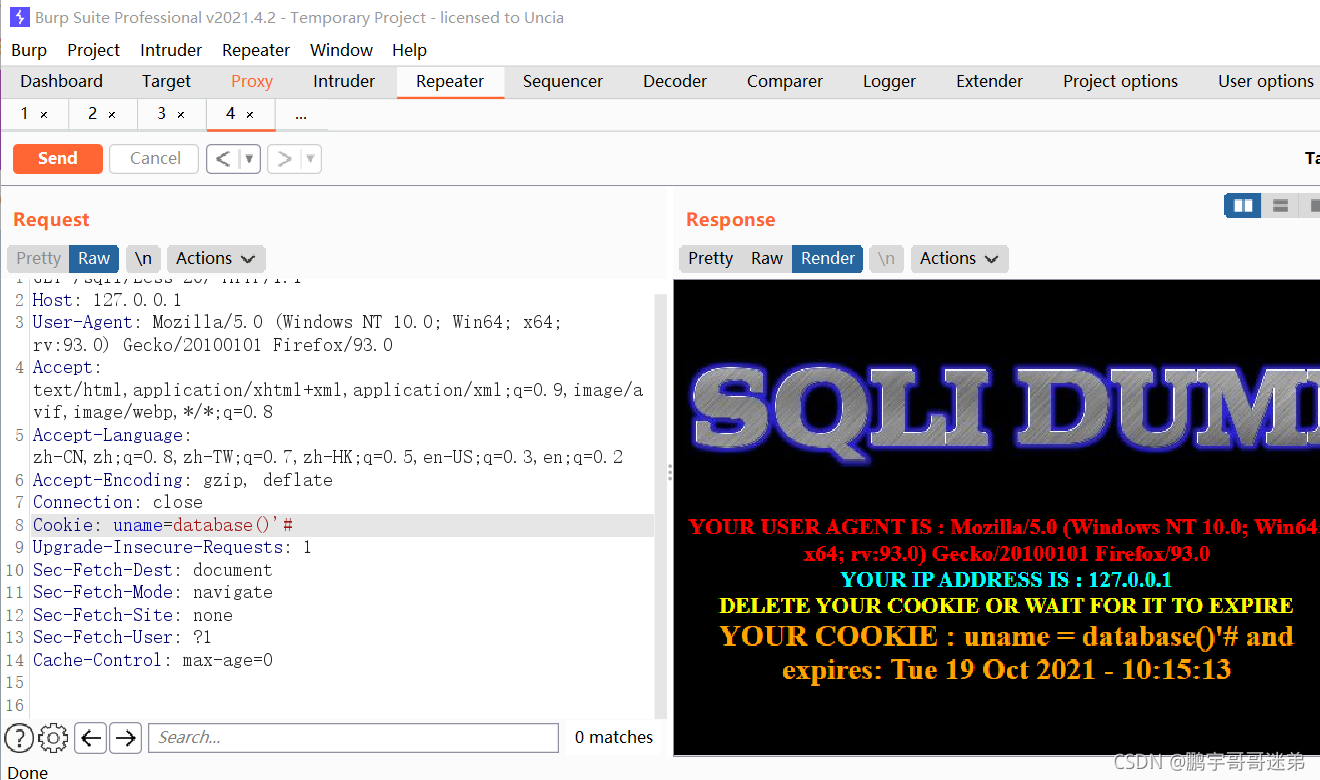The width and height of the screenshot is (1320, 780).
Task: Select Repeater request tab 3
Action: (x=162, y=114)
